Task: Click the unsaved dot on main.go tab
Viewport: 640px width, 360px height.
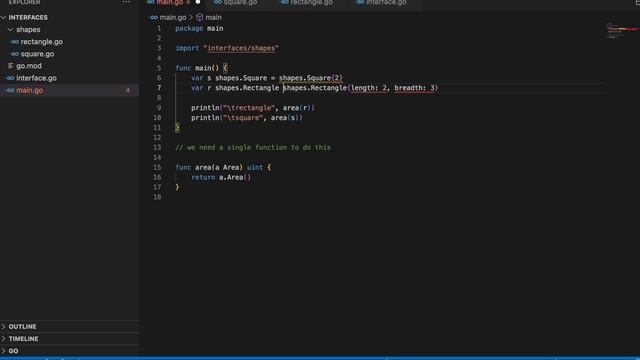Action: coord(198,2)
